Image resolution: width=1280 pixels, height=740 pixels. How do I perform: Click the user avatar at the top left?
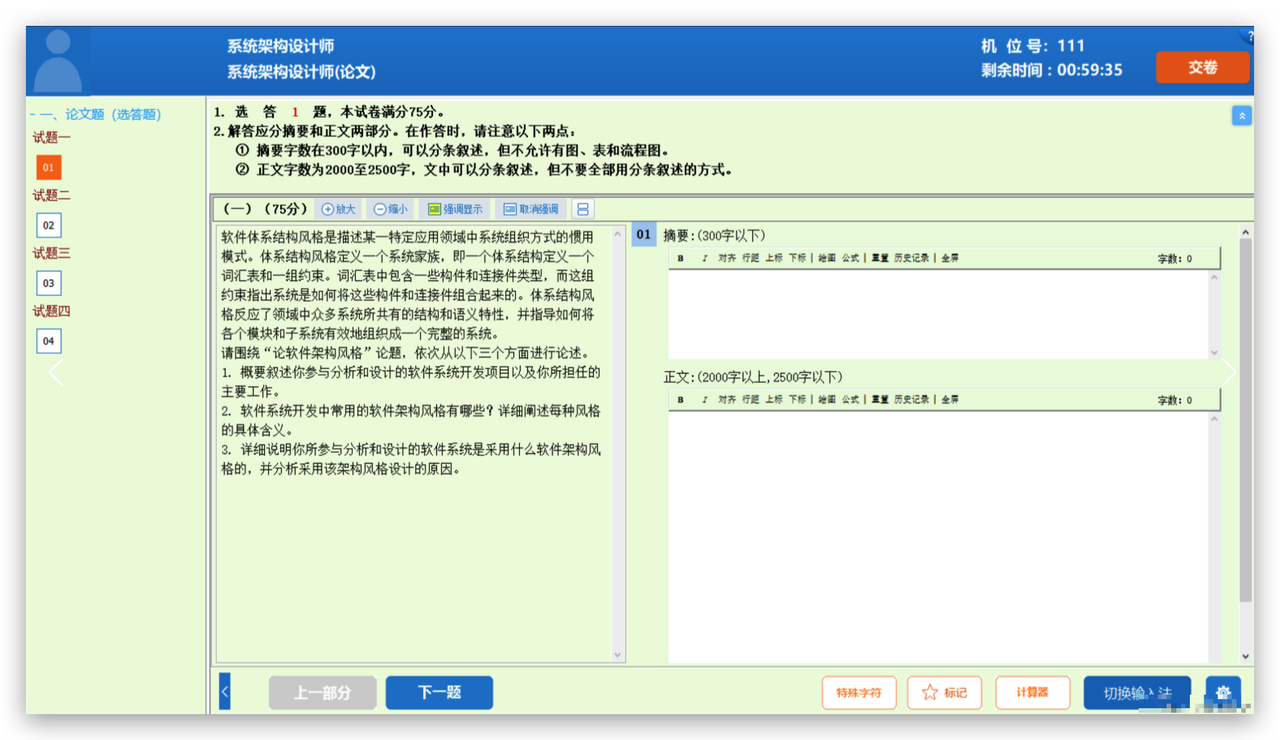point(58,61)
